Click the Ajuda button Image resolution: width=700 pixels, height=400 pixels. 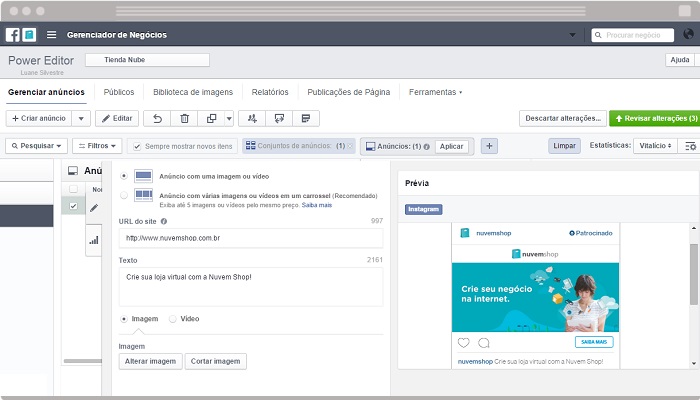(680, 60)
